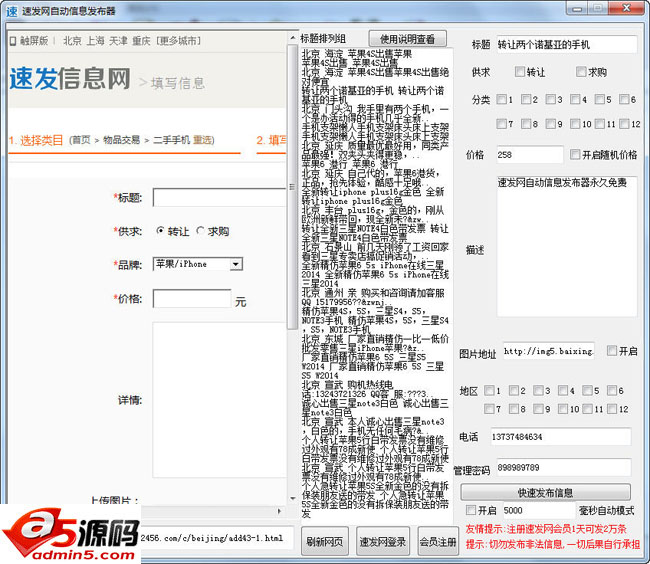
Task: Enable 开启 checkbox for auto mode
Action: coord(471,510)
